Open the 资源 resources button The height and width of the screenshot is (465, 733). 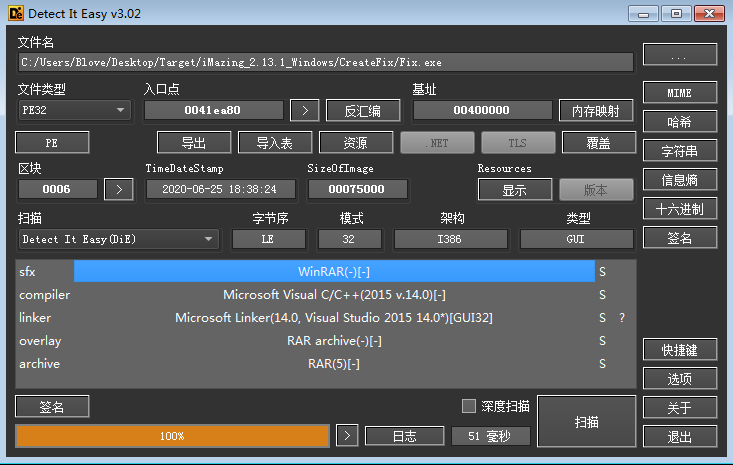pyautogui.click(x=356, y=143)
